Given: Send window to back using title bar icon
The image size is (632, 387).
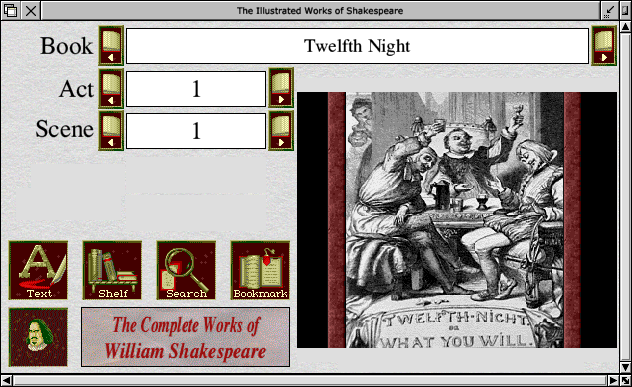Looking at the screenshot, I should [x=10, y=11].
